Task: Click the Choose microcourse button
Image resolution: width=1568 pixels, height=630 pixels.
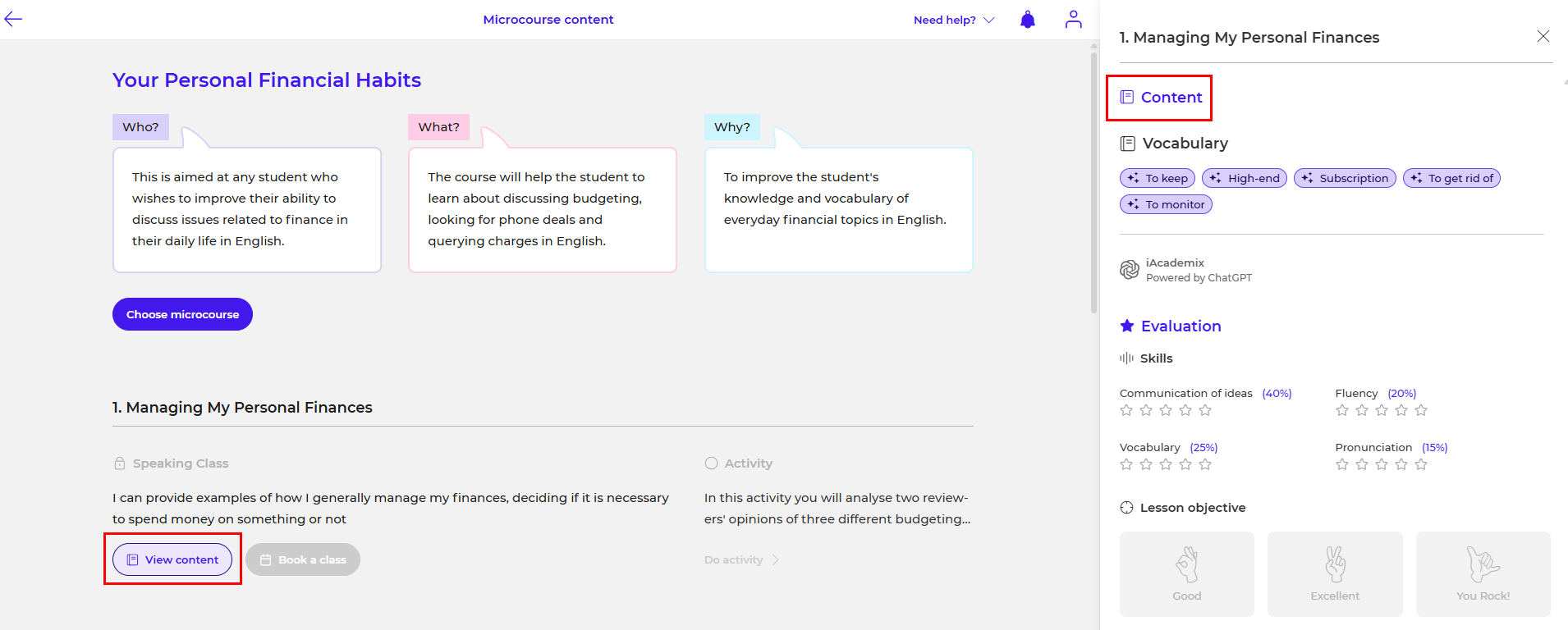Action: click(x=182, y=314)
